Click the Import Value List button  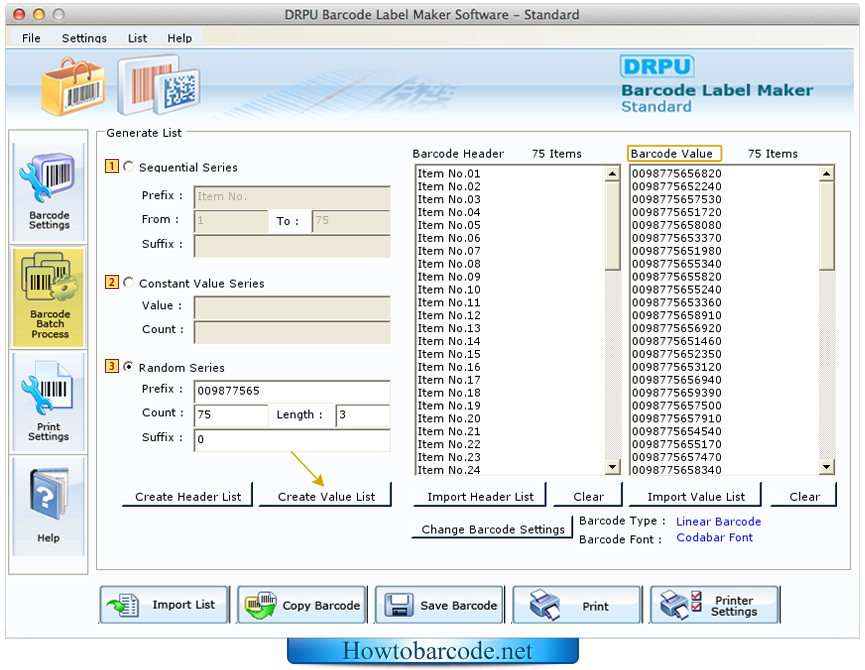(696, 496)
